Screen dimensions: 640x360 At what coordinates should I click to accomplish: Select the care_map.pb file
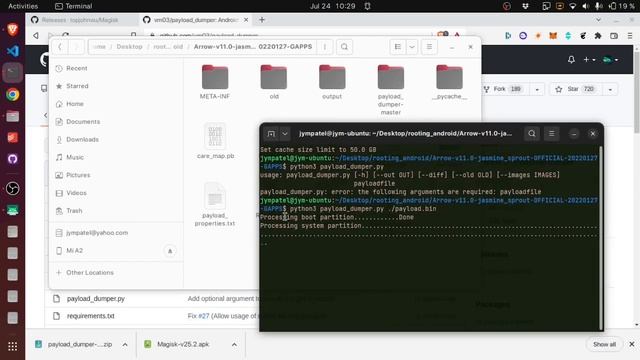[215, 141]
